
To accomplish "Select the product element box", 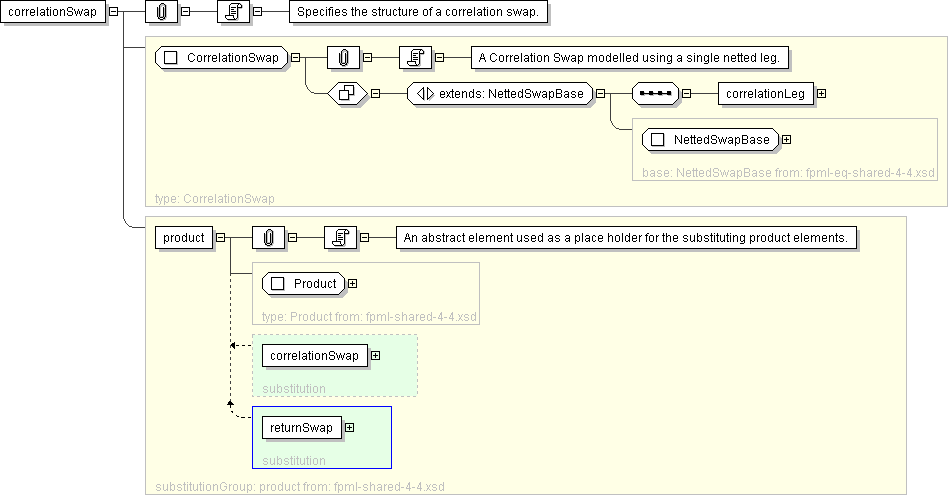I will pyautogui.click(x=184, y=238).
